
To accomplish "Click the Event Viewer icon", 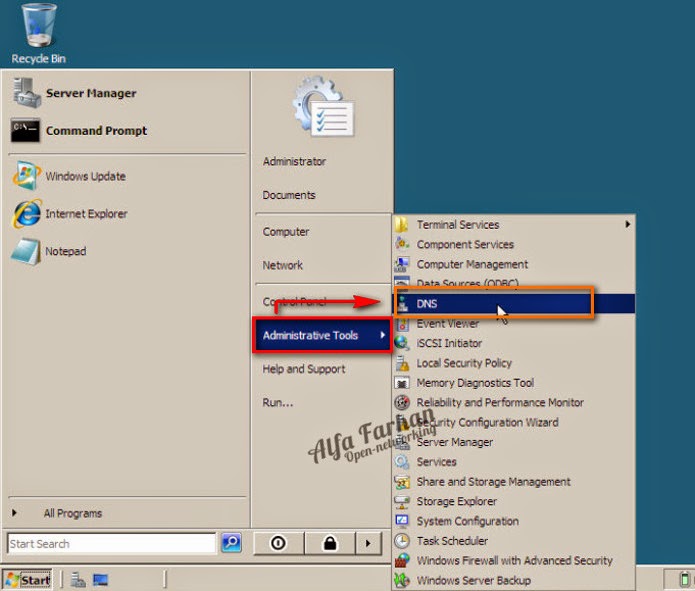I will click(402, 324).
